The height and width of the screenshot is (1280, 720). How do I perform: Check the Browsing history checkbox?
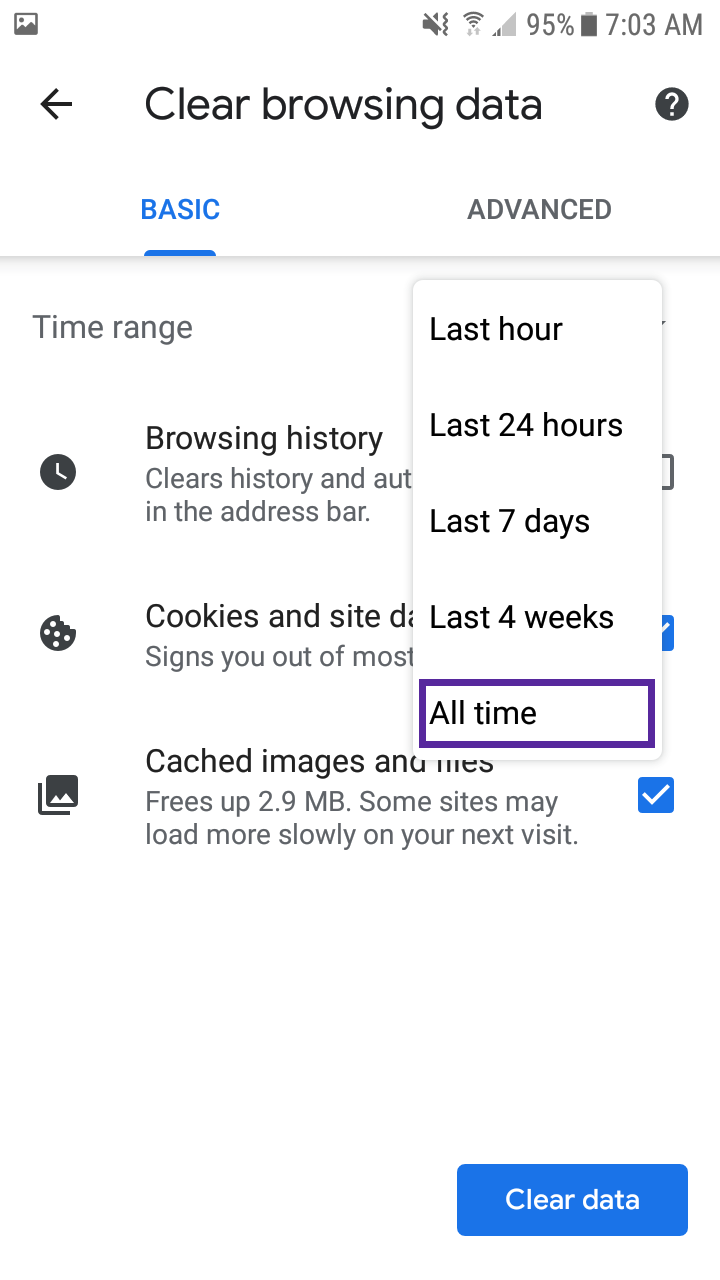(x=667, y=471)
